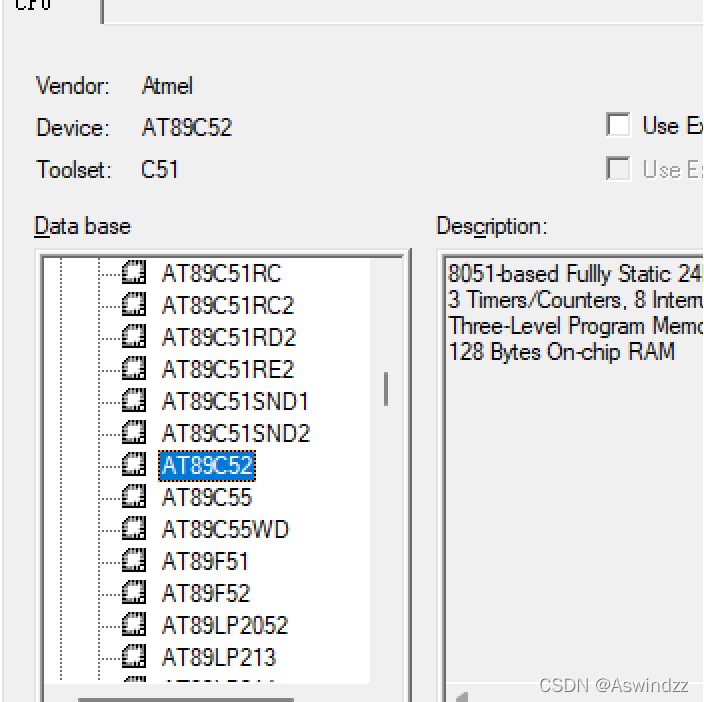The height and width of the screenshot is (702, 704).
Task: Click the chip icon beside AT89C51RC2
Action: [134, 304]
